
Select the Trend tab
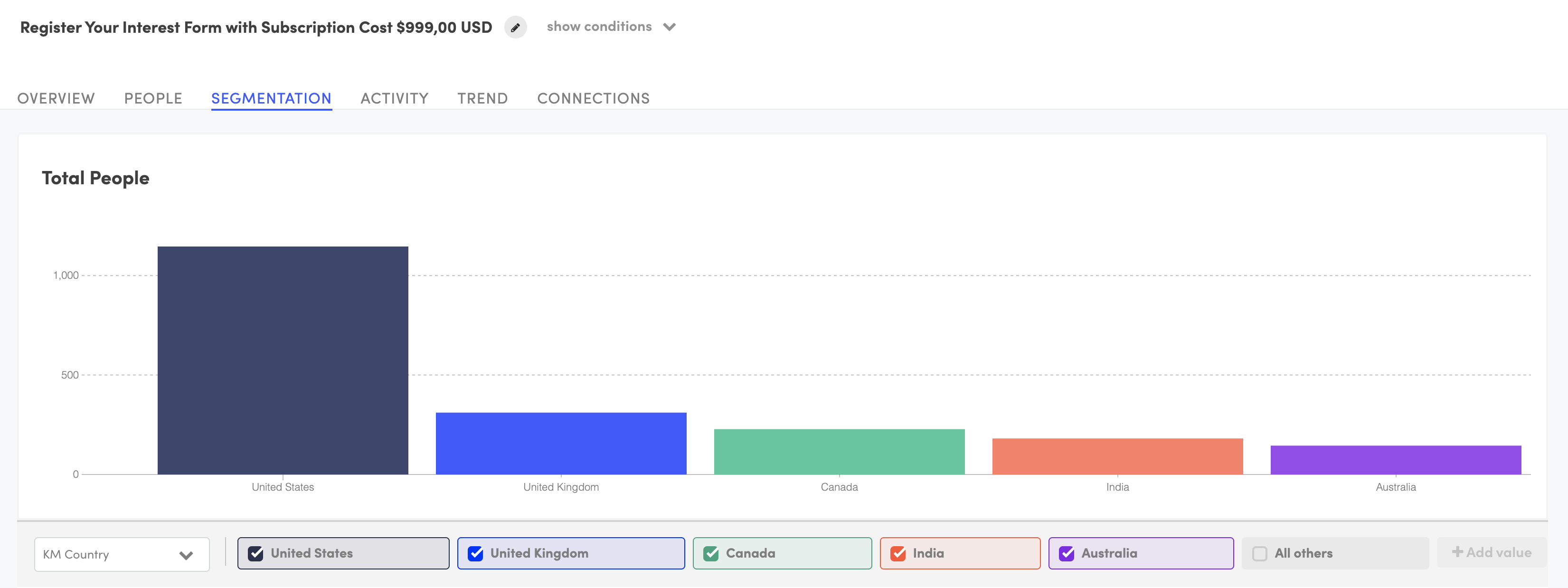pyautogui.click(x=482, y=98)
